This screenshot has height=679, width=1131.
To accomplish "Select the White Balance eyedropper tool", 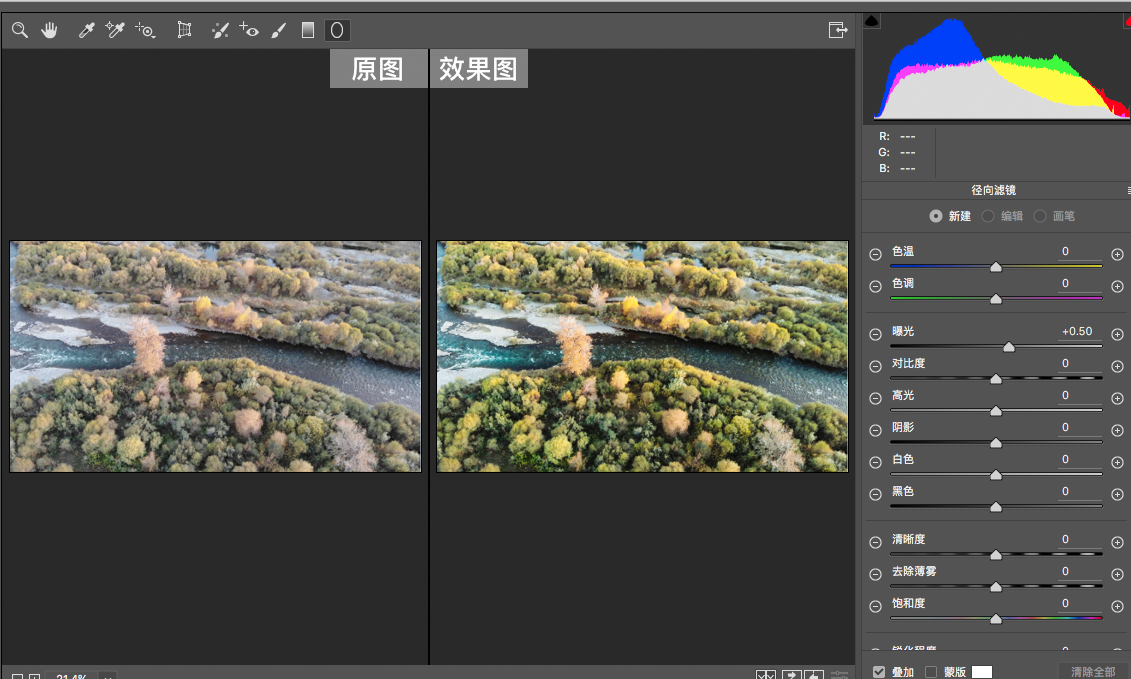I will coord(87,31).
